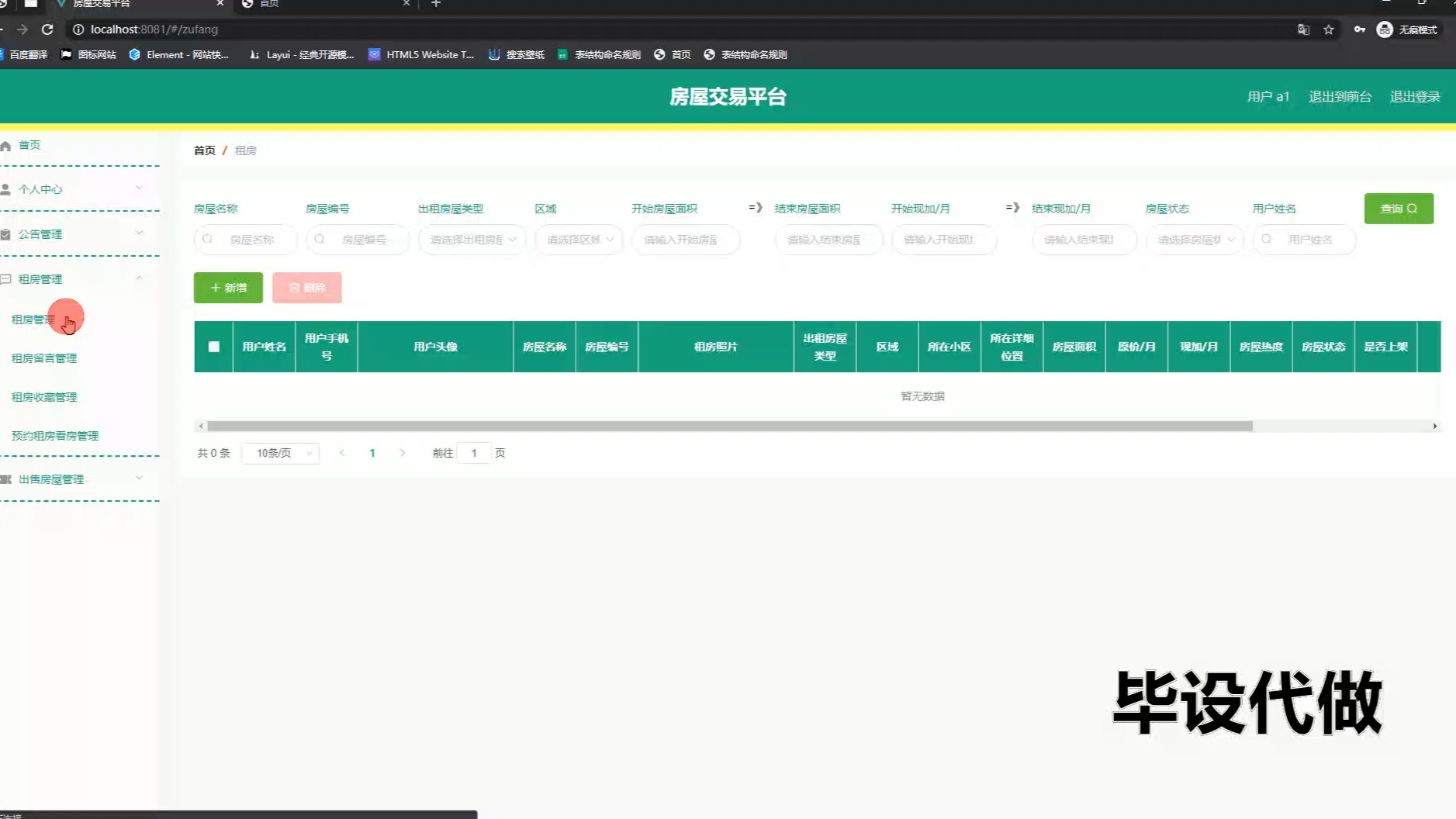Open the translate page icon
This screenshot has width=1456, height=819.
pos(1303,29)
